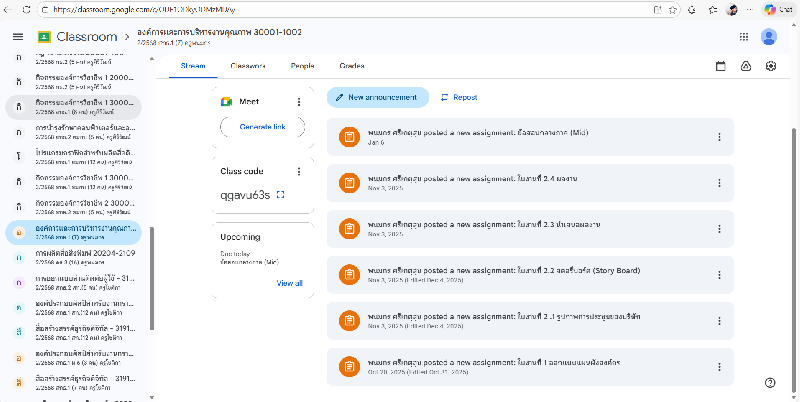Open the class Drive folder icon
Viewport: 800px width, 402px height.
[x=746, y=66]
